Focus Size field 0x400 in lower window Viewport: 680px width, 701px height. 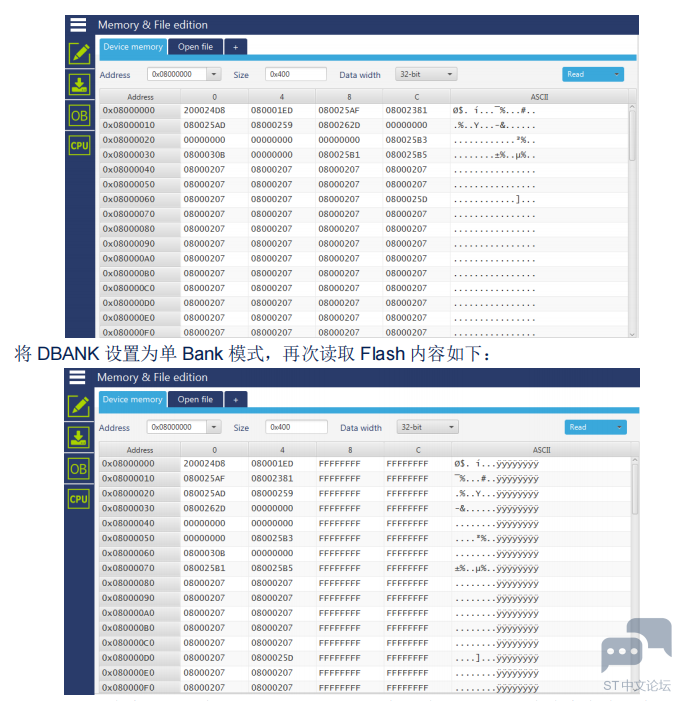(296, 427)
